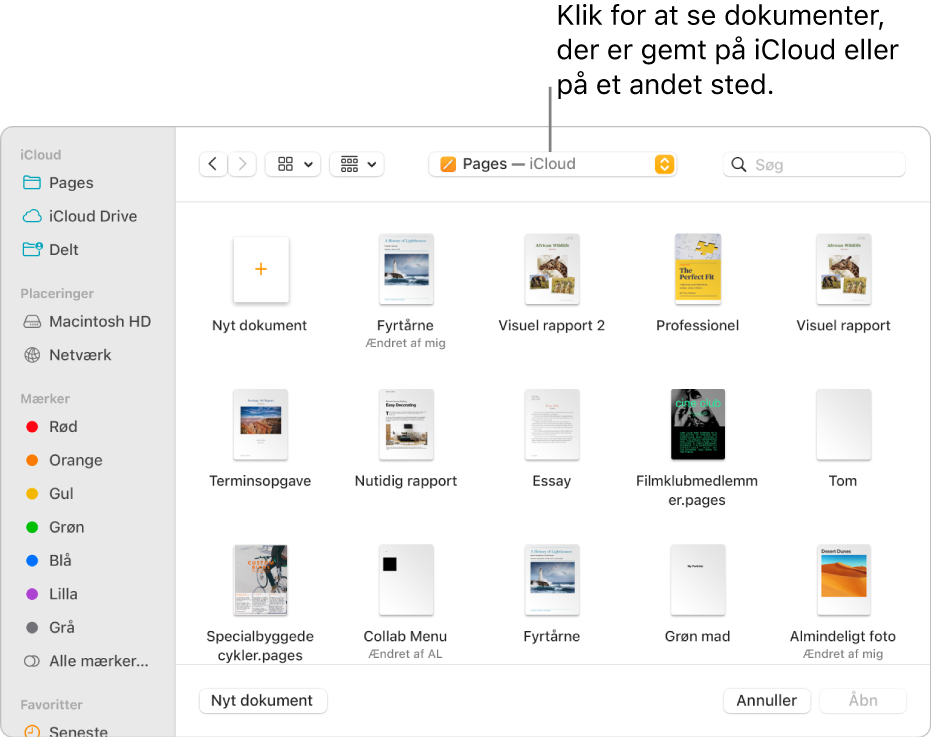Expand the Pages — iCloud location popup
The image size is (931, 737).
pos(552,164)
